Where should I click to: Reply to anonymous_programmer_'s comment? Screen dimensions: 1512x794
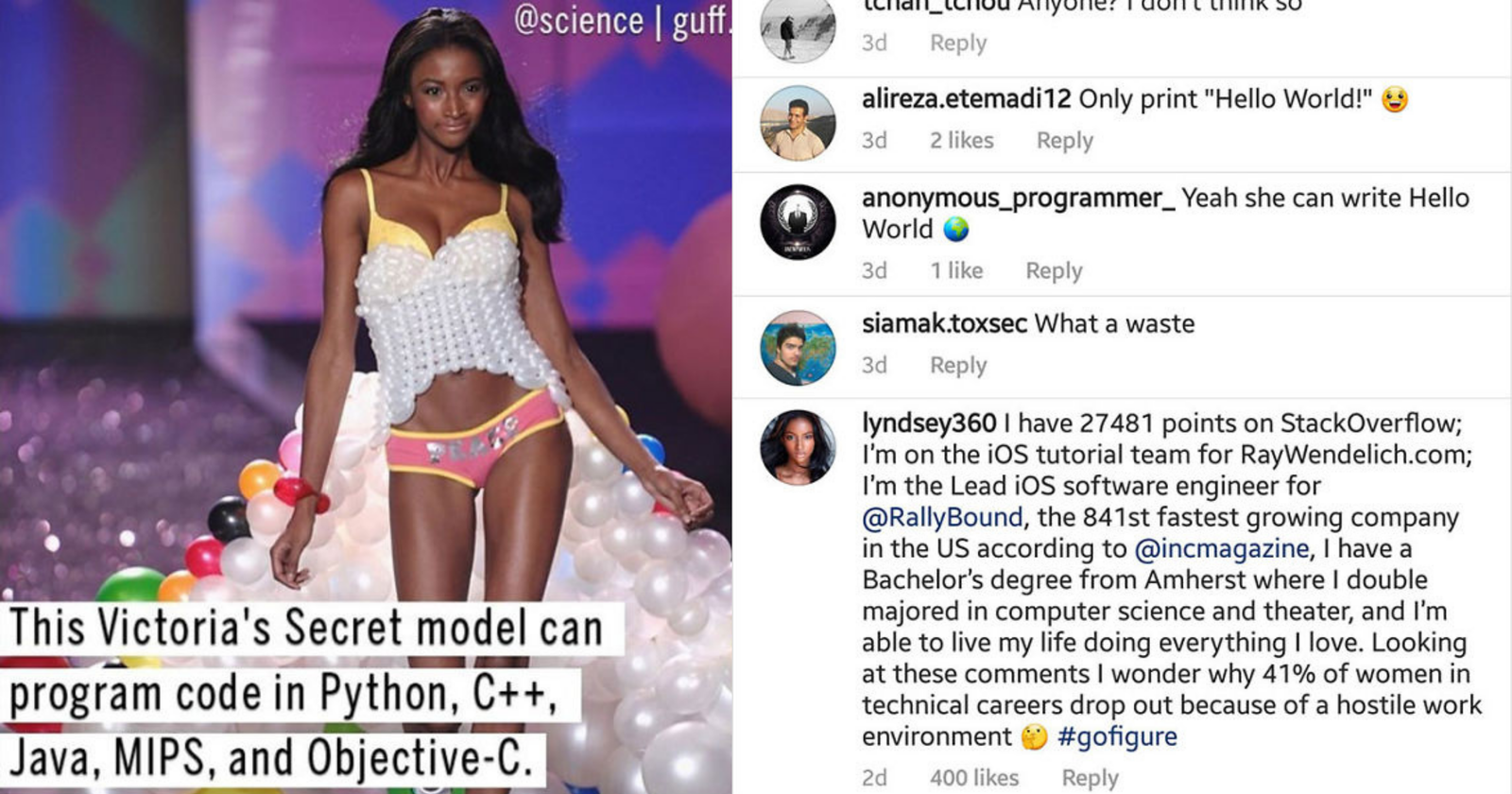pyautogui.click(x=1054, y=271)
